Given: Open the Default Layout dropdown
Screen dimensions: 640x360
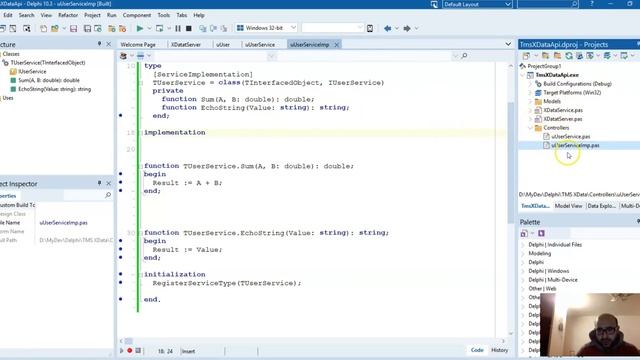Looking at the screenshot, I should [x=508, y=4].
